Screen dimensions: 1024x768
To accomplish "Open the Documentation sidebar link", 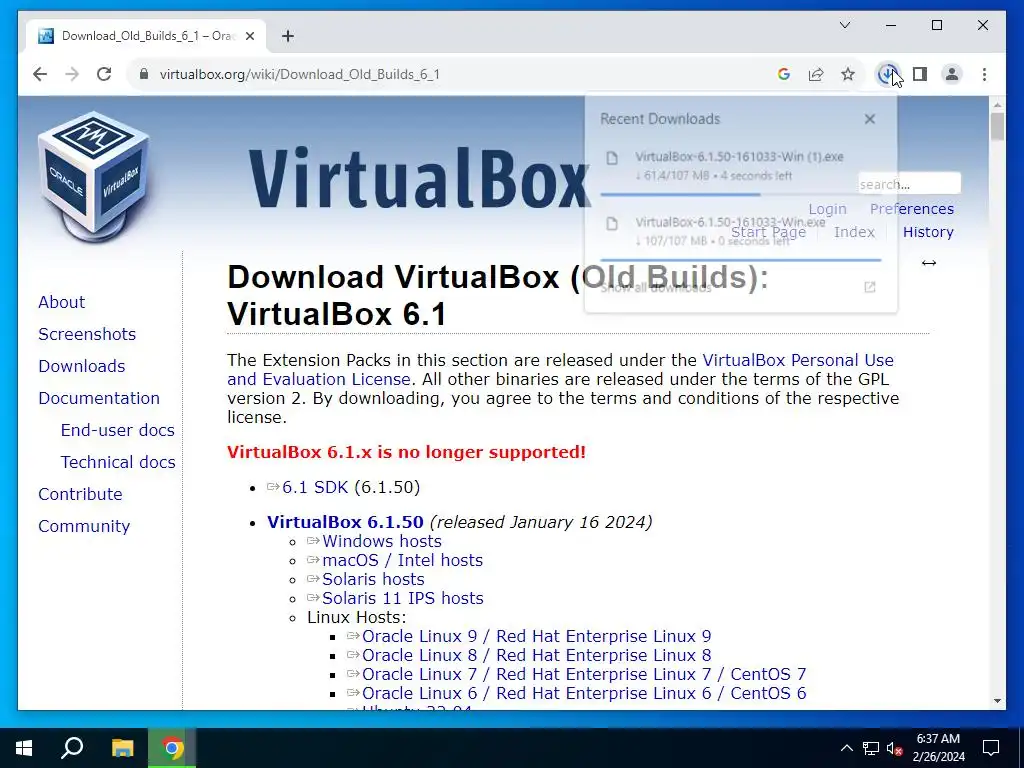I will point(99,398).
